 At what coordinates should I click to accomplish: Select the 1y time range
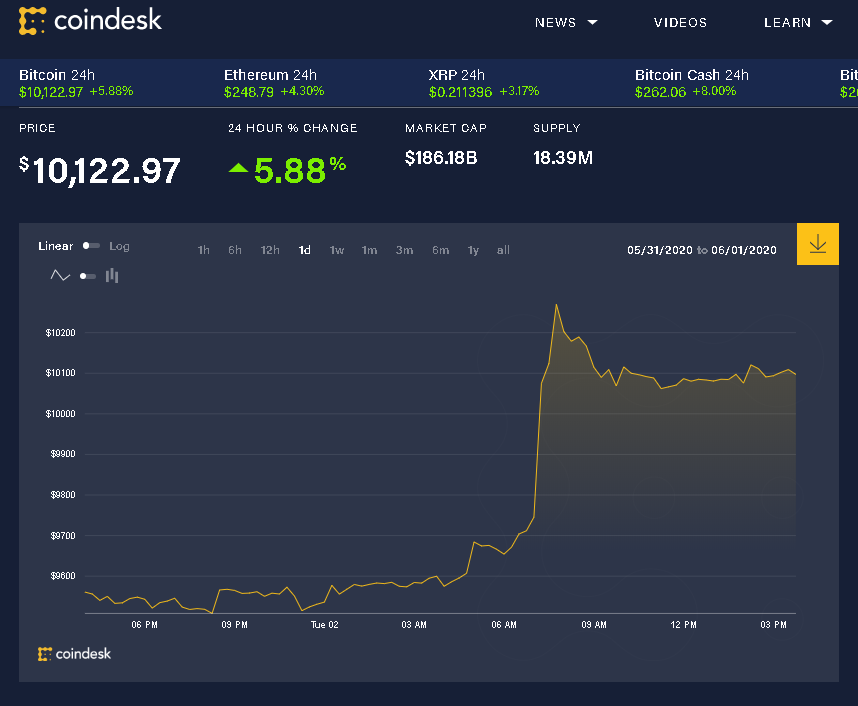pyautogui.click(x=473, y=250)
